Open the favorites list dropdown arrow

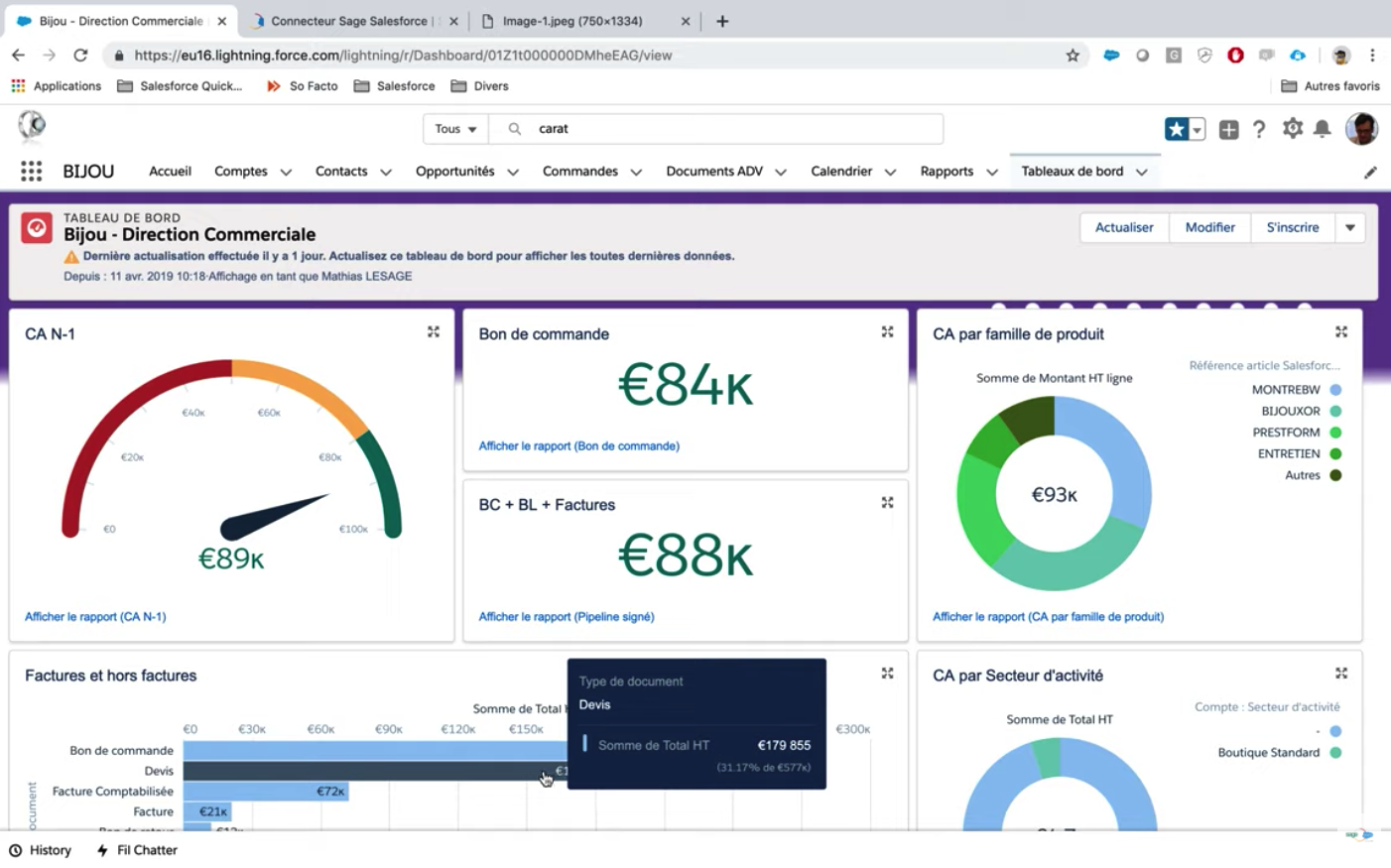tap(1198, 129)
